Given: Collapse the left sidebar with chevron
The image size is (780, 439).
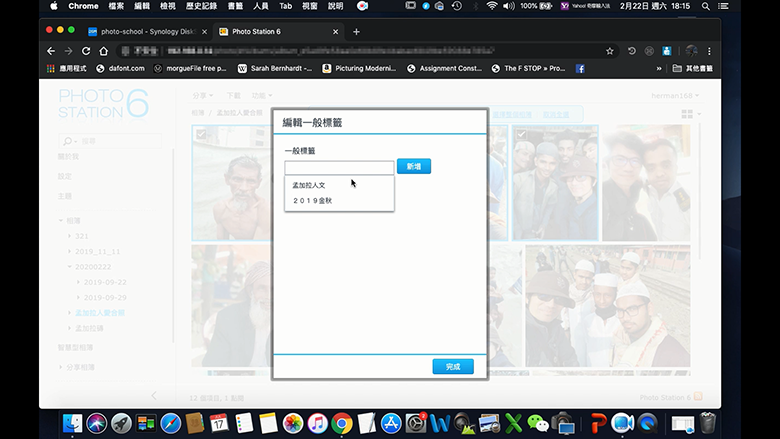Looking at the screenshot, I should (154, 396).
